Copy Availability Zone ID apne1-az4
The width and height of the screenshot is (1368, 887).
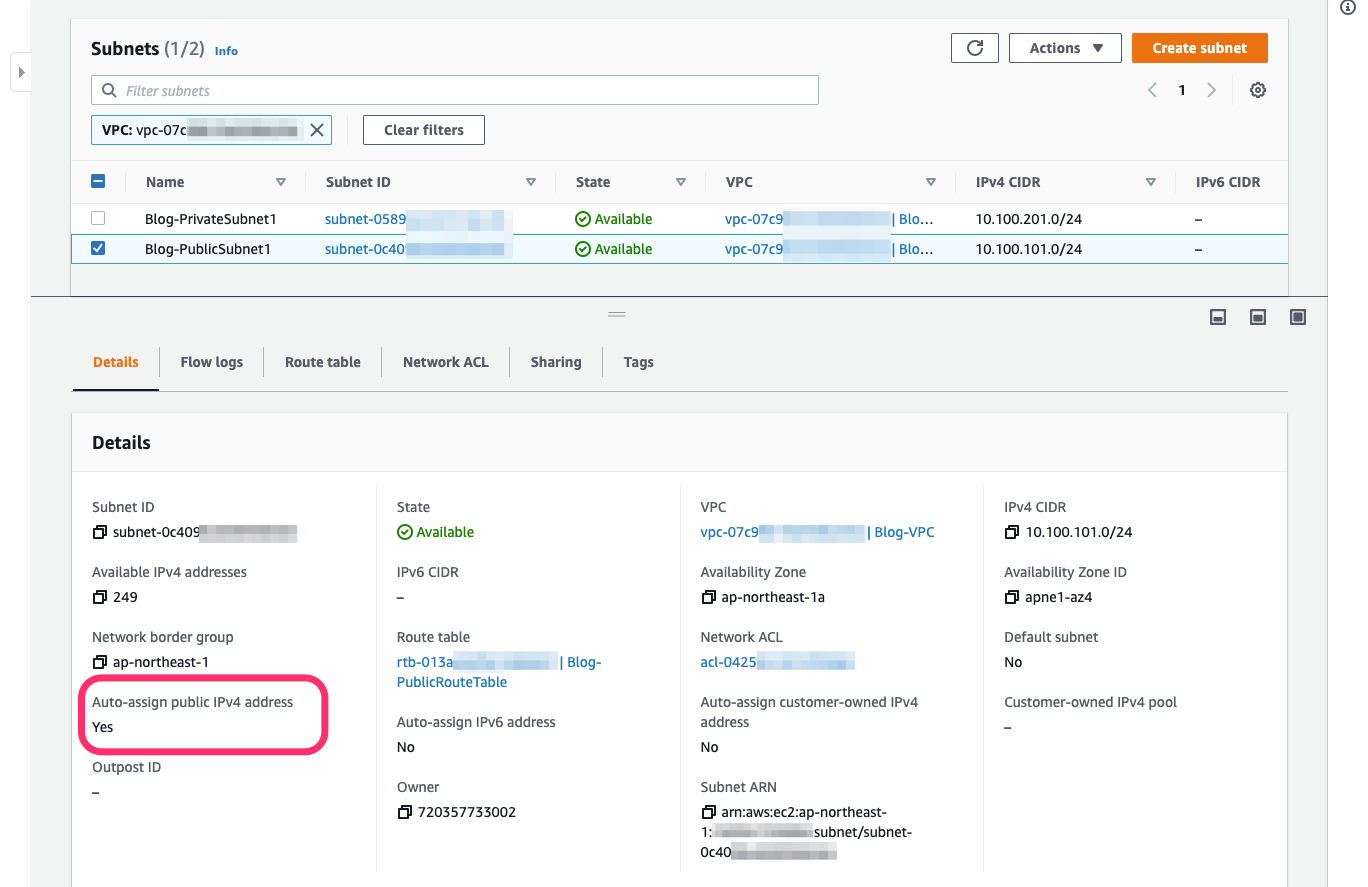coord(1012,598)
